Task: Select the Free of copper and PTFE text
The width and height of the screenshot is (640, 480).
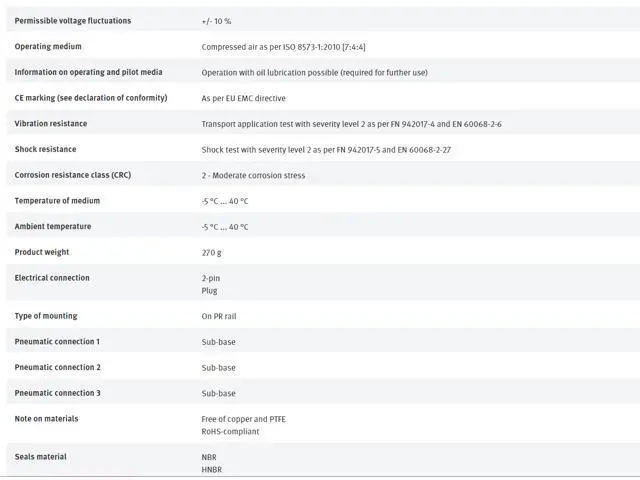Action: pyautogui.click(x=243, y=419)
